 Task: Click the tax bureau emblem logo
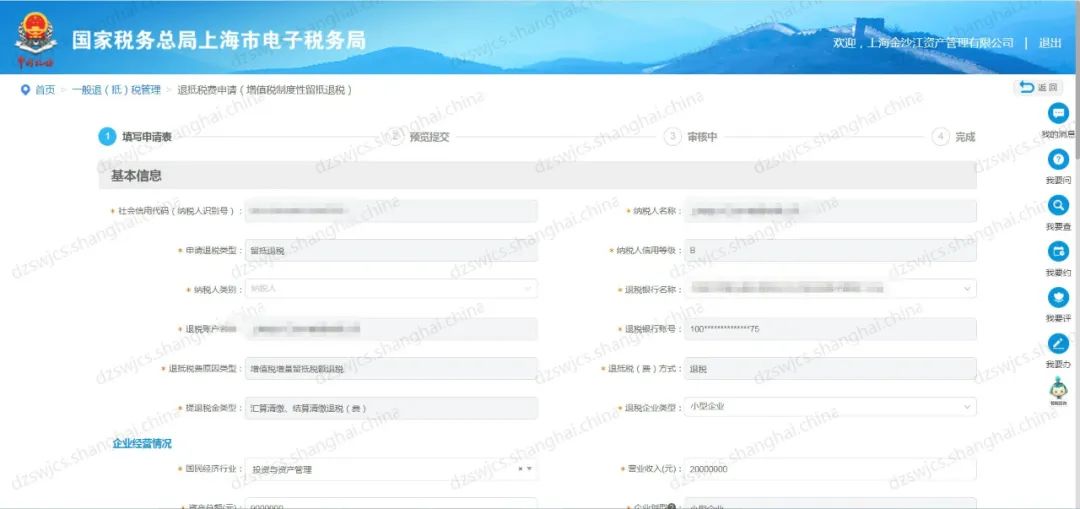[36, 37]
